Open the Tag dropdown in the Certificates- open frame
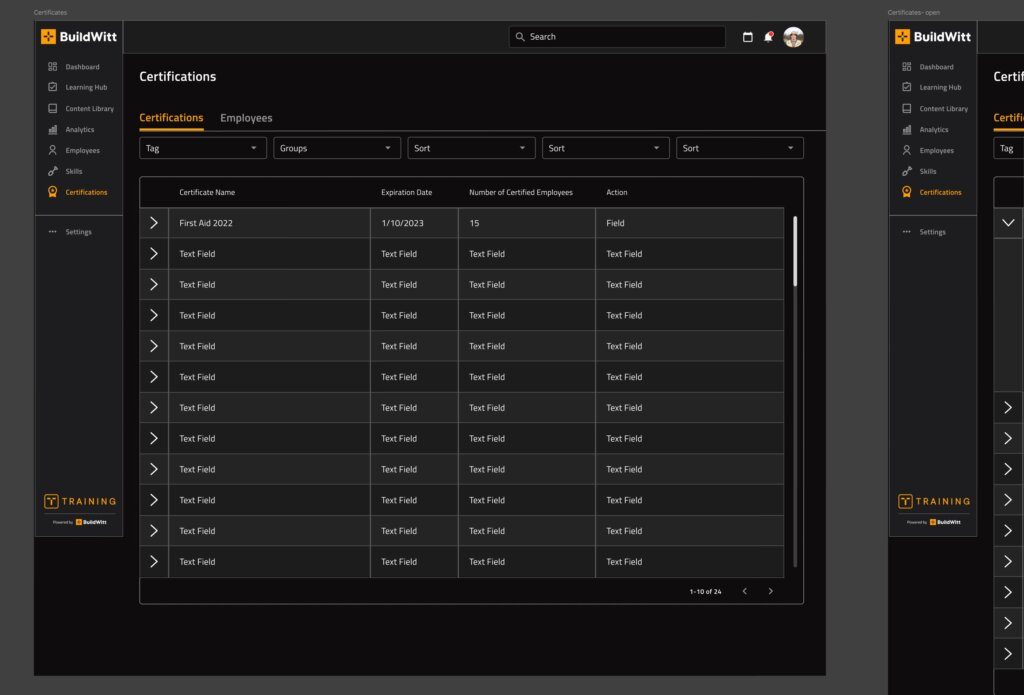The image size is (1024, 695). tap(1008, 148)
